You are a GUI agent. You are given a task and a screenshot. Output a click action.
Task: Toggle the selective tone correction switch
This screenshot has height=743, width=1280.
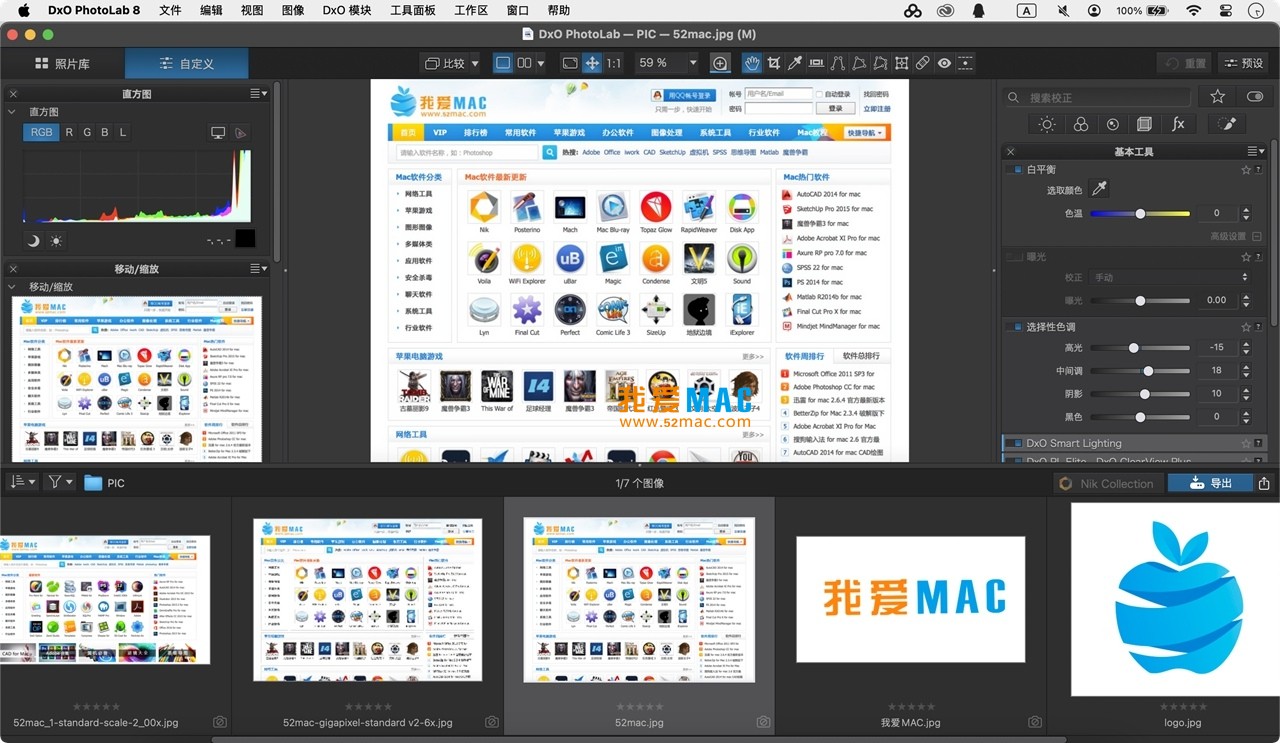(1016, 327)
